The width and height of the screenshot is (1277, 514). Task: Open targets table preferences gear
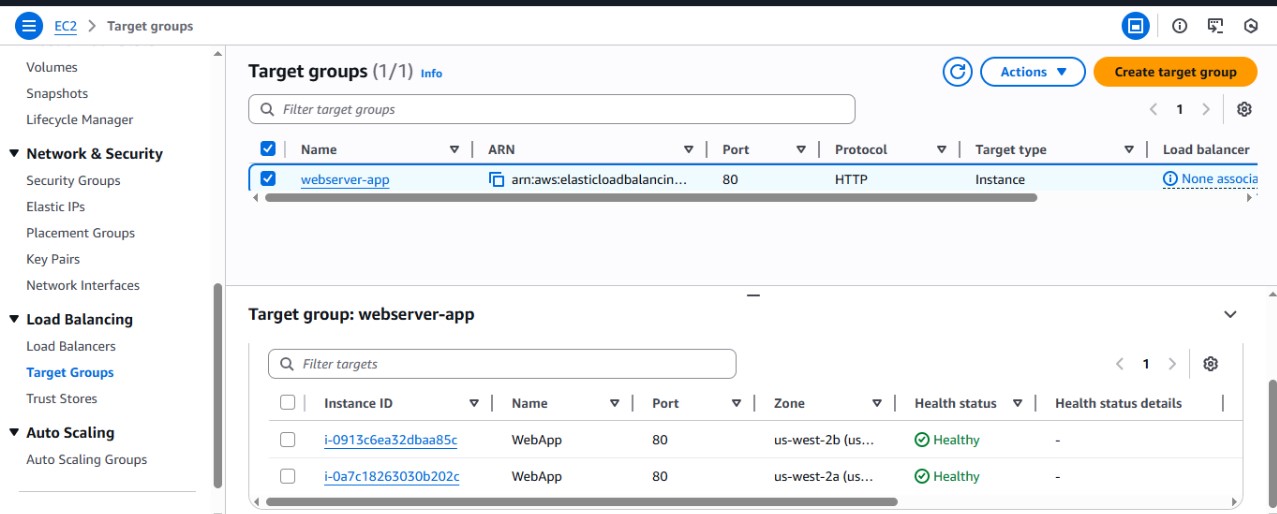point(1210,364)
